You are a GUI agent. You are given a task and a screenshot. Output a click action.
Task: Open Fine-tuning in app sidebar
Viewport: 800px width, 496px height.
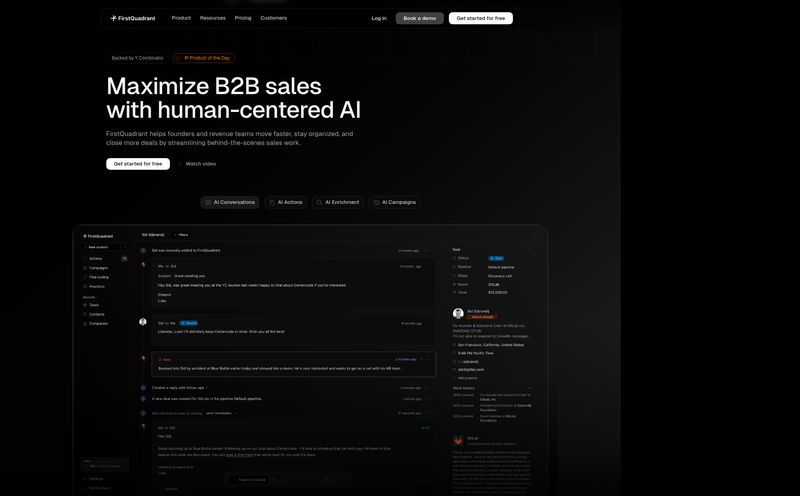[x=98, y=277]
